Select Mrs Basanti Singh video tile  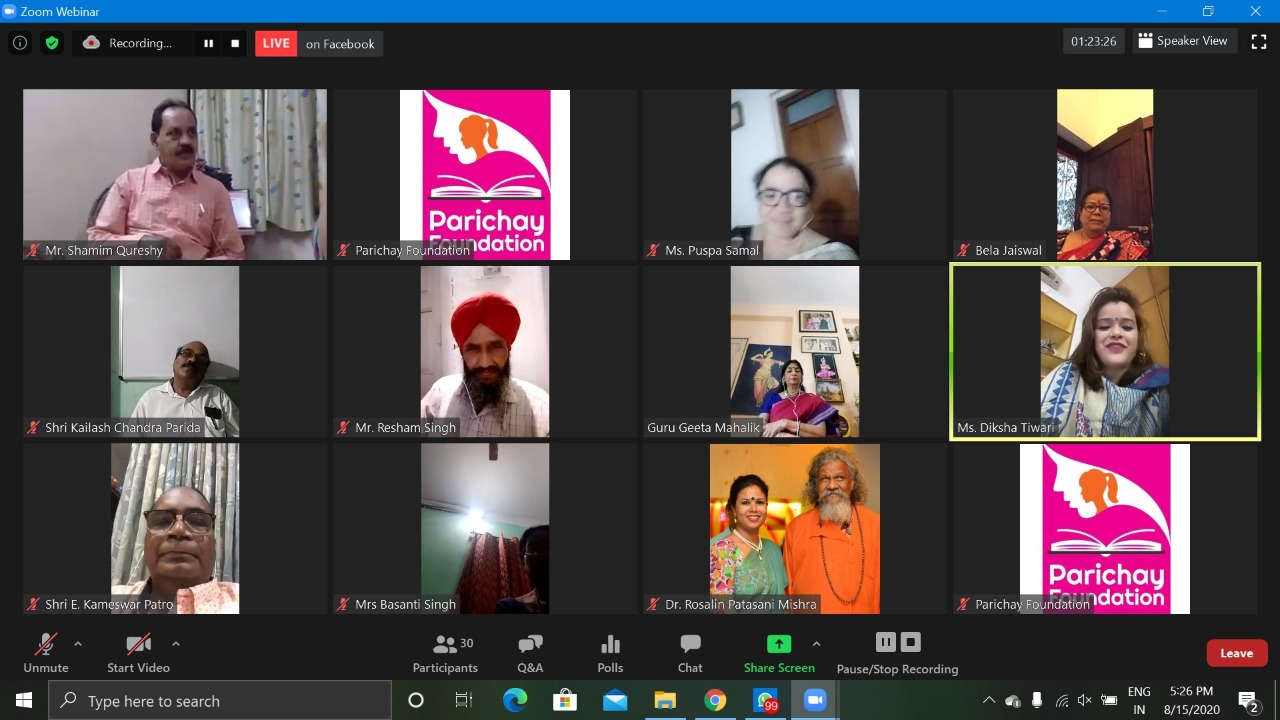[x=485, y=528]
